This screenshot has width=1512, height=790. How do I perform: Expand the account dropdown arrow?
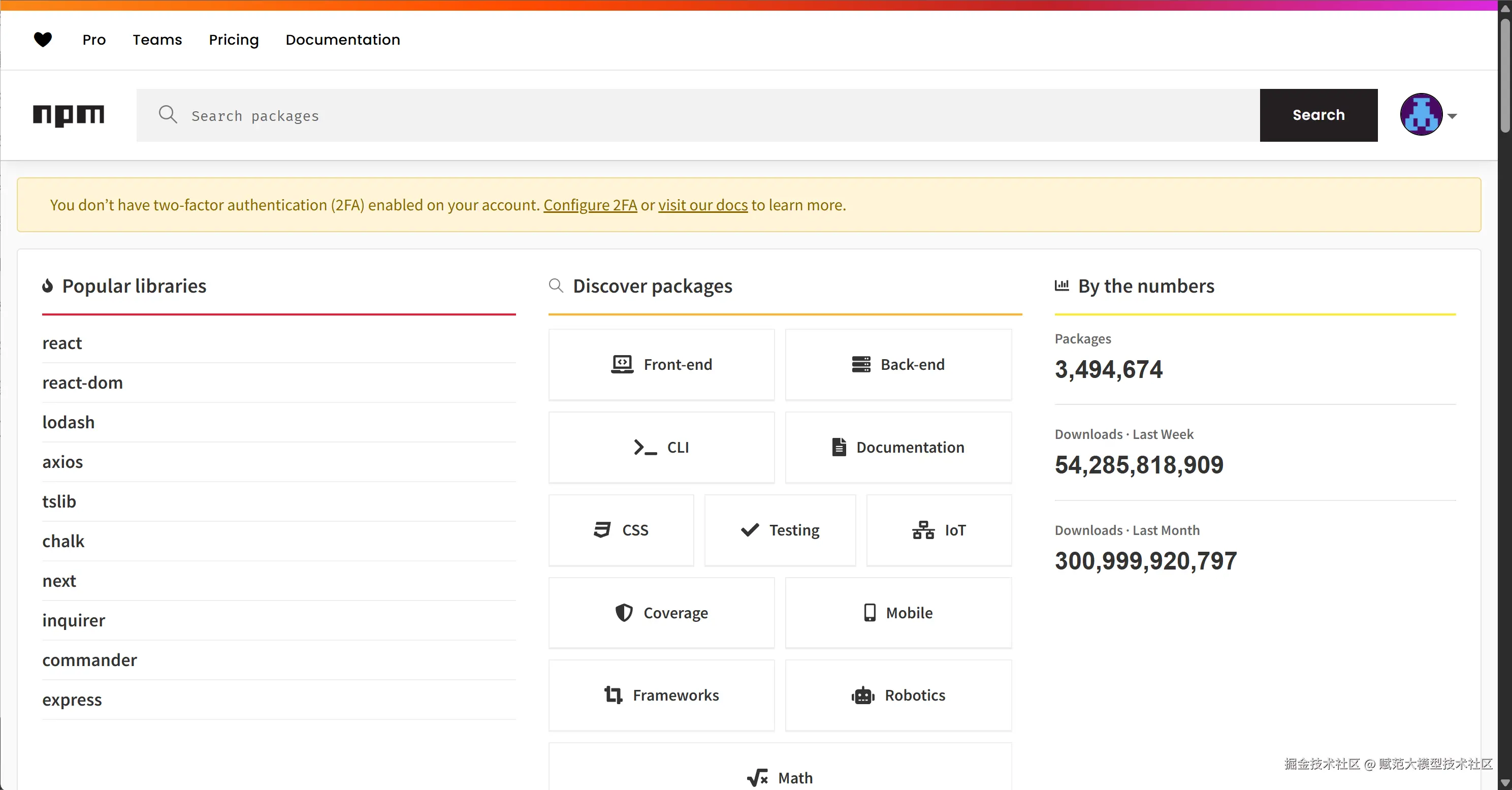pyautogui.click(x=1452, y=116)
